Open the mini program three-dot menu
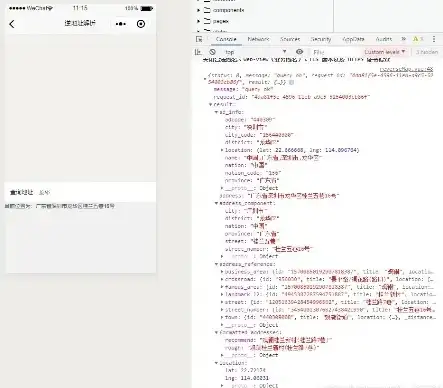Image resolution: width=443 pixels, height=388 pixels. coord(121,24)
